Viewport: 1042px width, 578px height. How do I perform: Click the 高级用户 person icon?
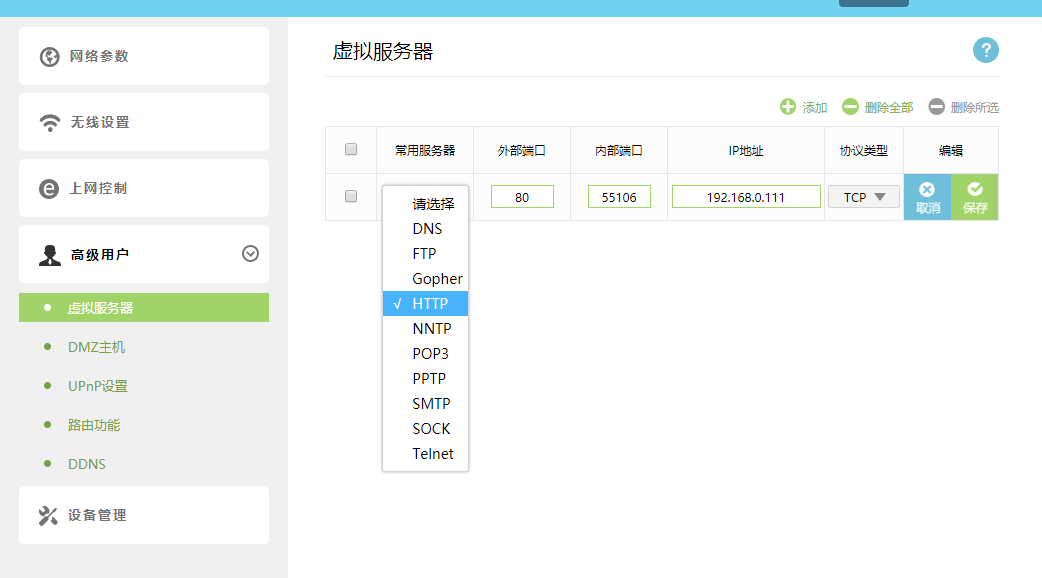49,255
